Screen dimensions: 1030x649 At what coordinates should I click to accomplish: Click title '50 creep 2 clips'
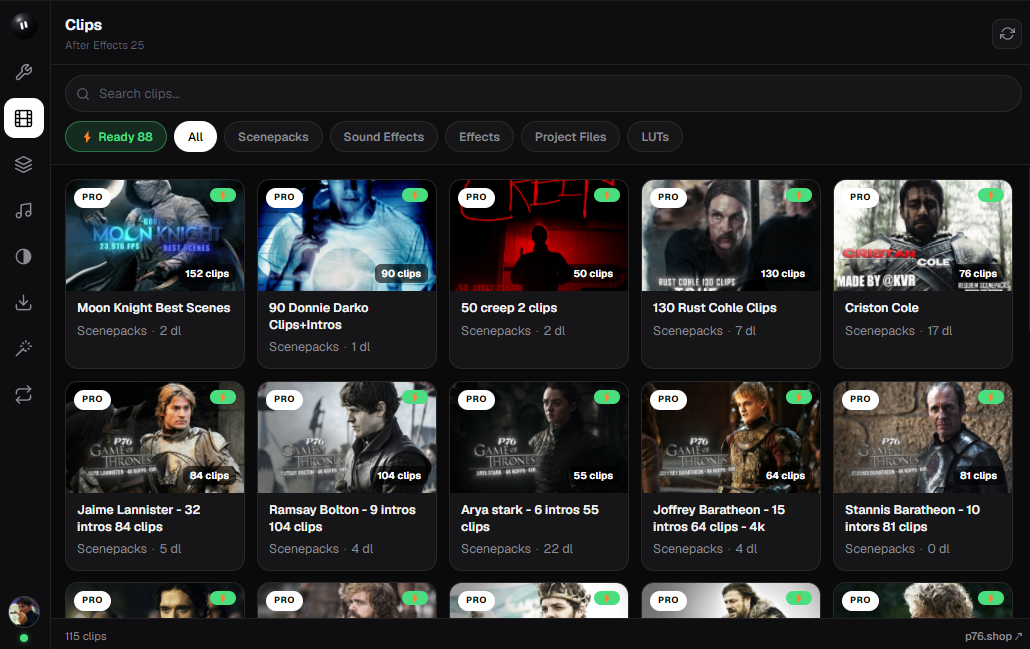(x=509, y=307)
